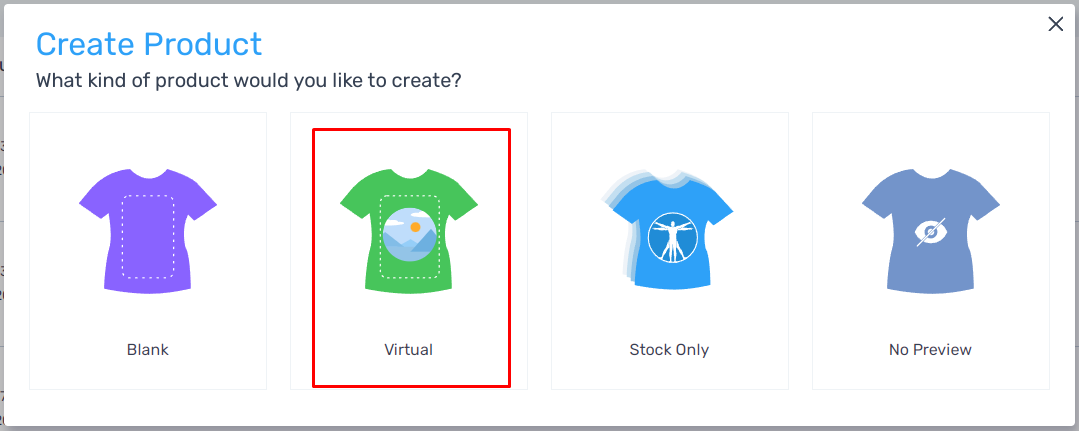Pick the "Stock Only" label text
Screen dimensions: 1079x431
point(669,350)
